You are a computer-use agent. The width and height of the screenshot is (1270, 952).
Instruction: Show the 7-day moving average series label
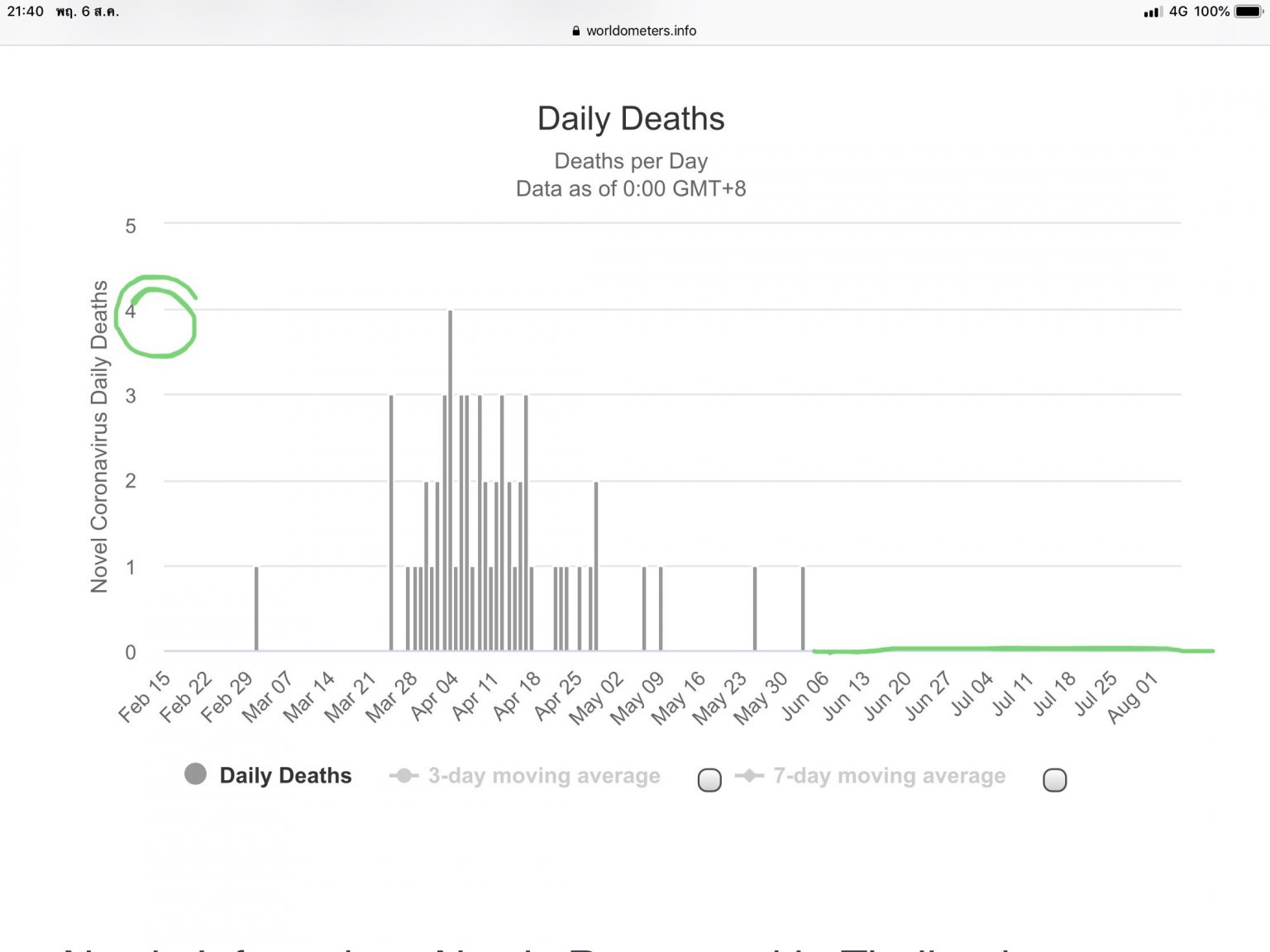(889, 775)
